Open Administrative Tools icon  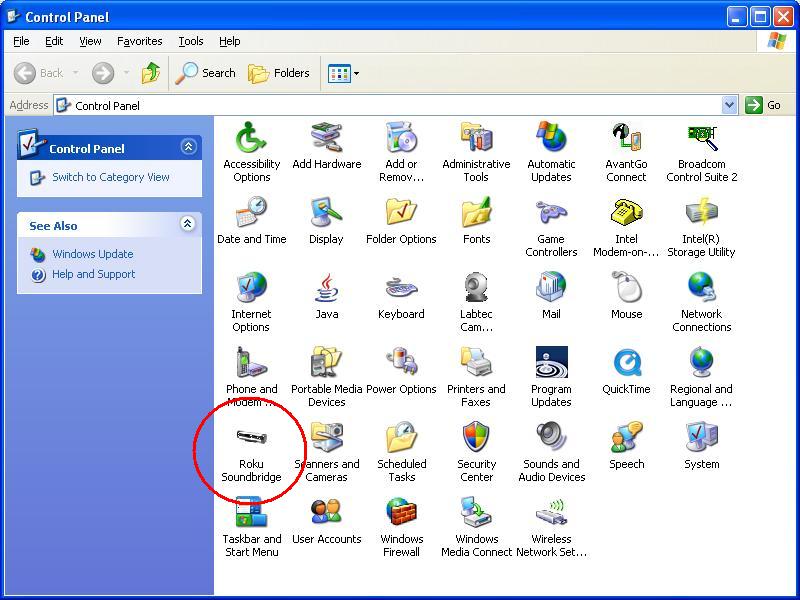(x=476, y=137)
